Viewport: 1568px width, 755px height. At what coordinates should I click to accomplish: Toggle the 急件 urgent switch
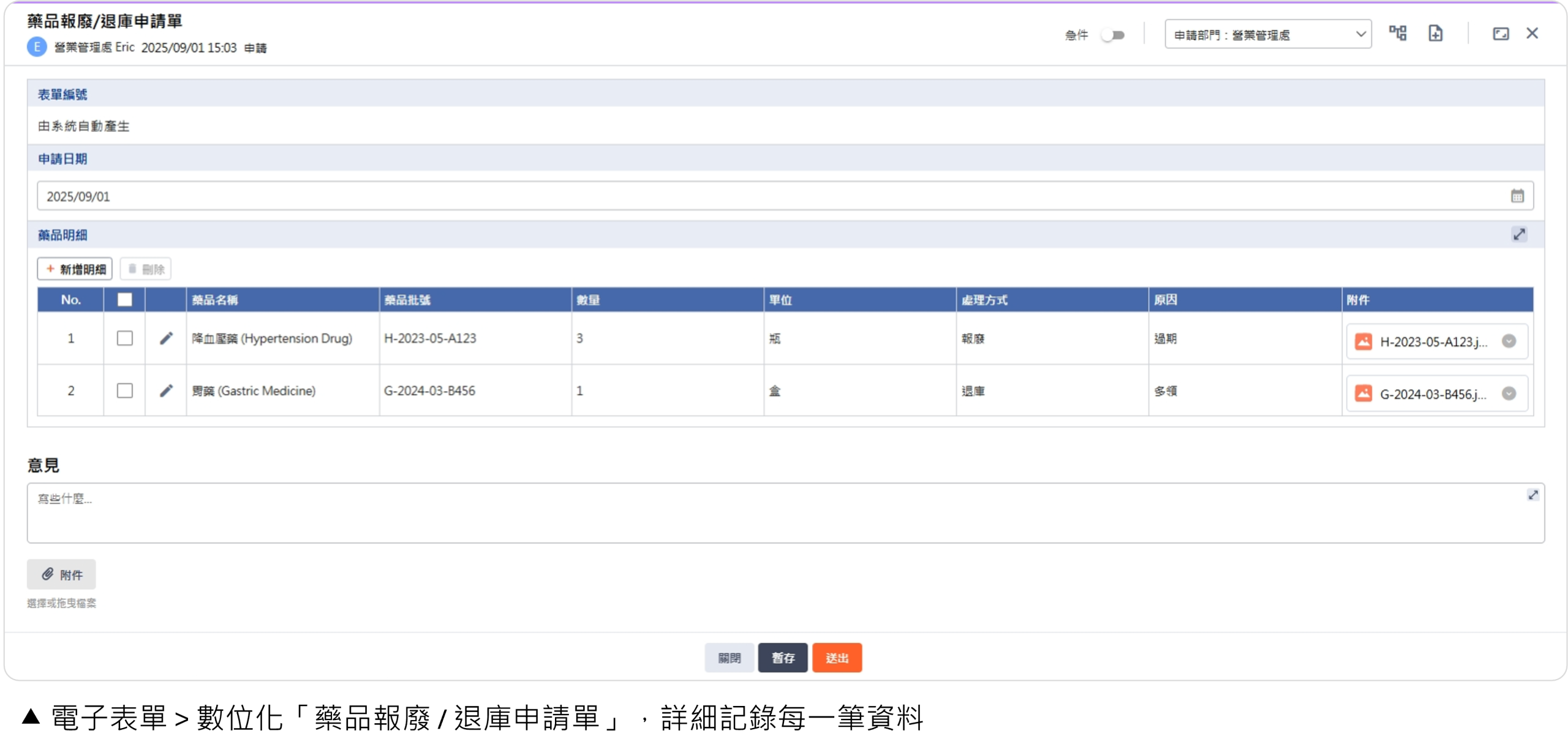click(x=1112, y=35)
